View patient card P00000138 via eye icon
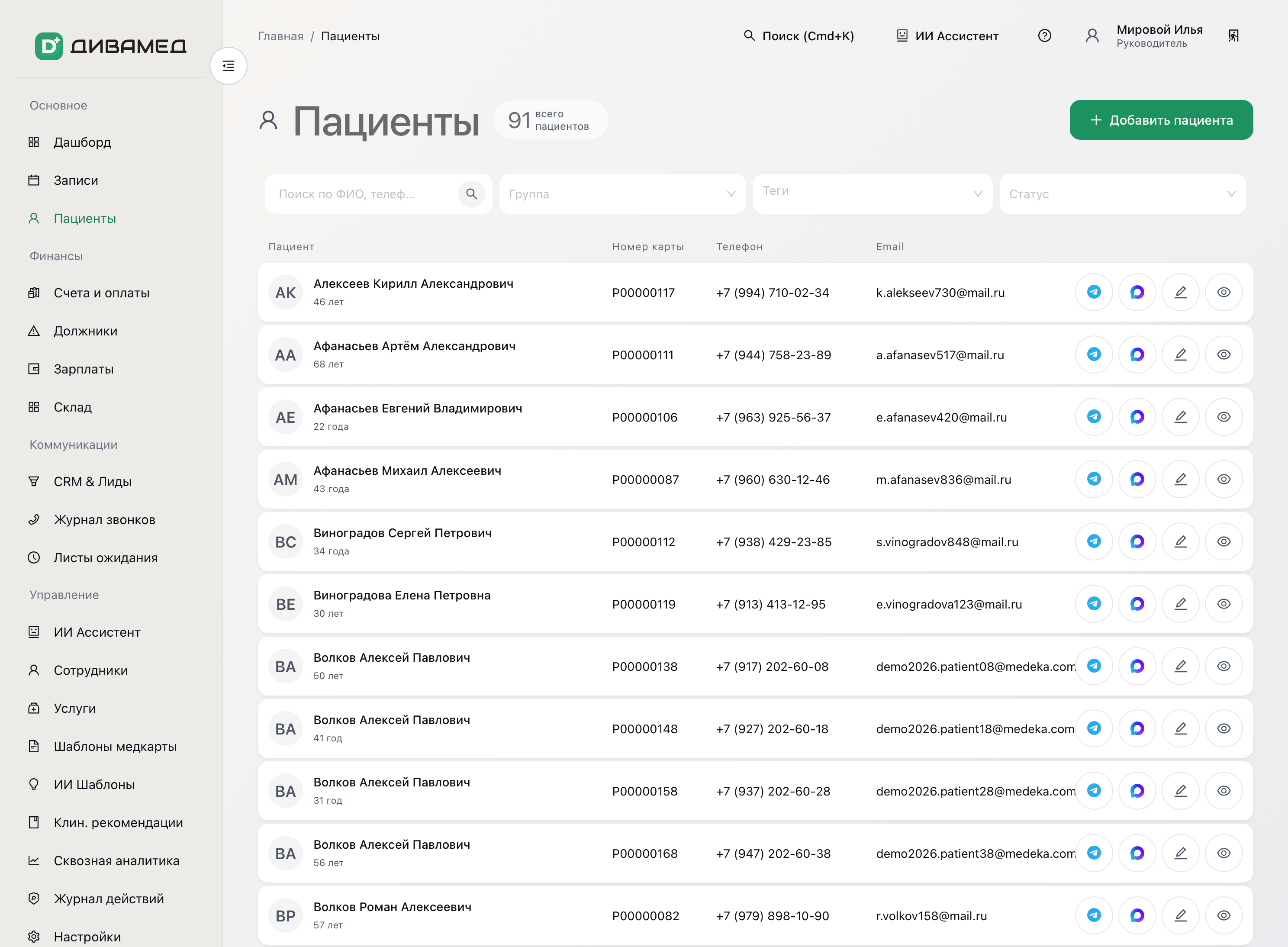 coord(1224,666)
